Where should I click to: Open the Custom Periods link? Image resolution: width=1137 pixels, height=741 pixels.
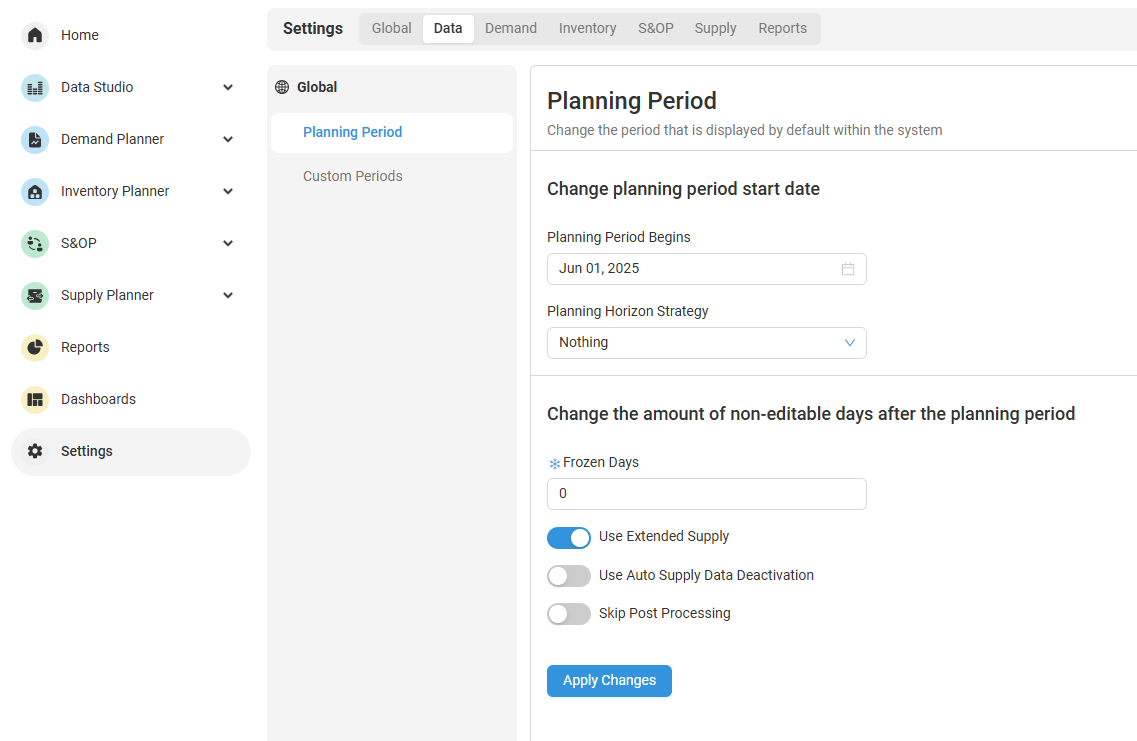[x=353, y=176]
